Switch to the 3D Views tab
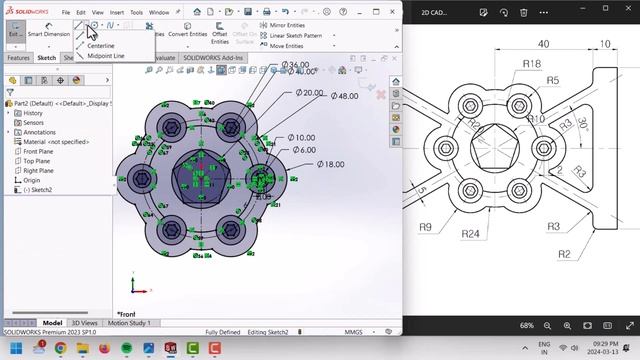640x360 pixels. point(84,323)
